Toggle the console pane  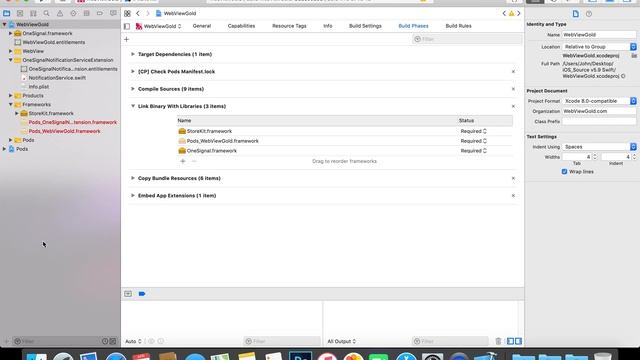pos(518,341)
